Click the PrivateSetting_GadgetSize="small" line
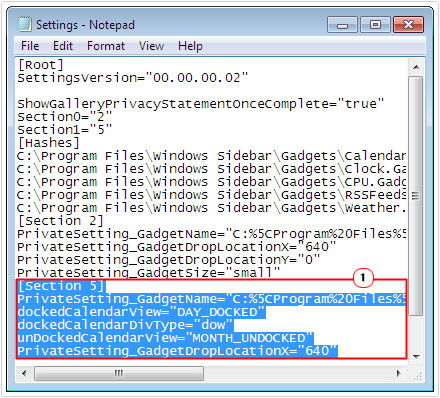 (x=149, y=273)
